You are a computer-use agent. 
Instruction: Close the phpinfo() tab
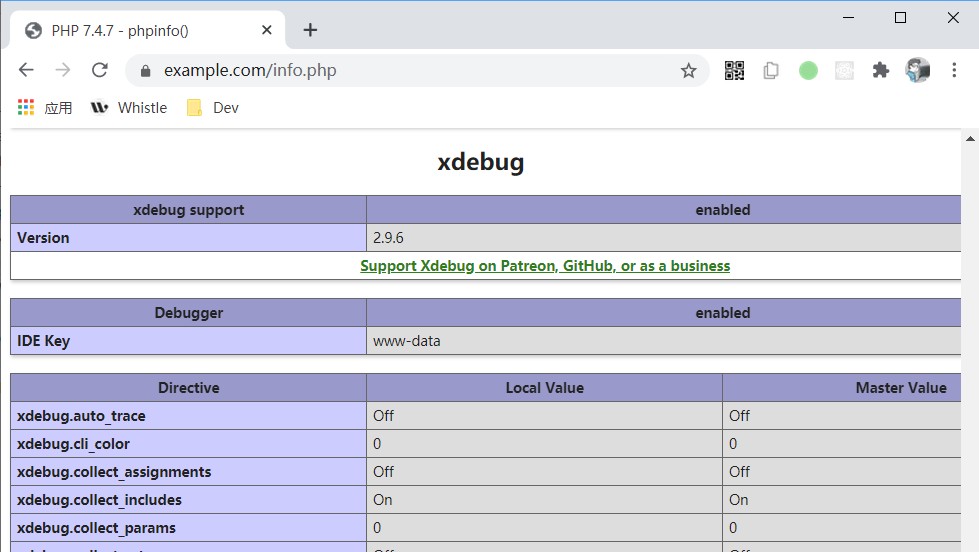[x=267, y=30]
